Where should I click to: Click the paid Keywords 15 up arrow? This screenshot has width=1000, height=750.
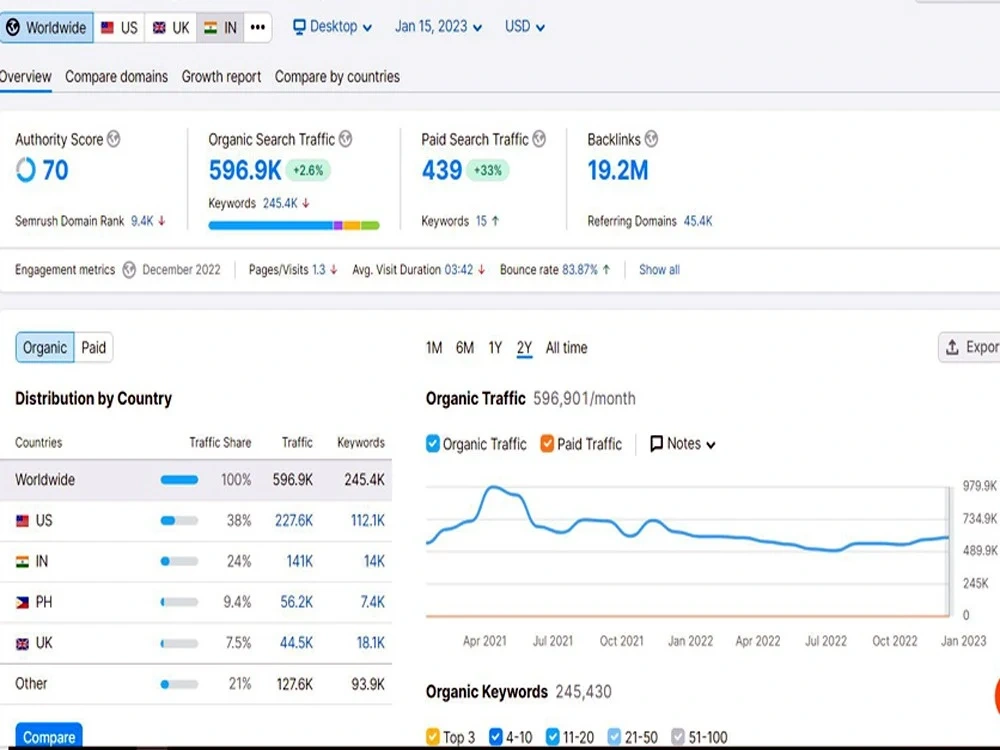(496, 221)
